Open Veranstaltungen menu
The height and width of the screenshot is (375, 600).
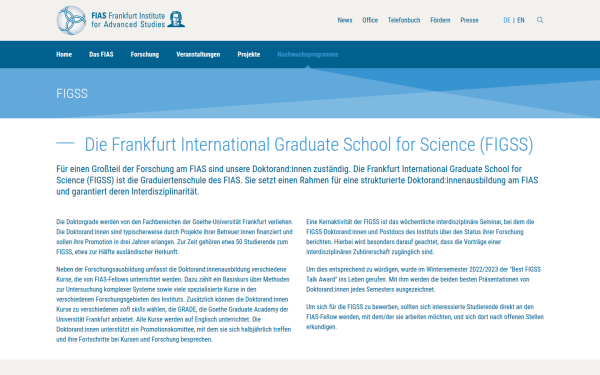coord(198,54)
